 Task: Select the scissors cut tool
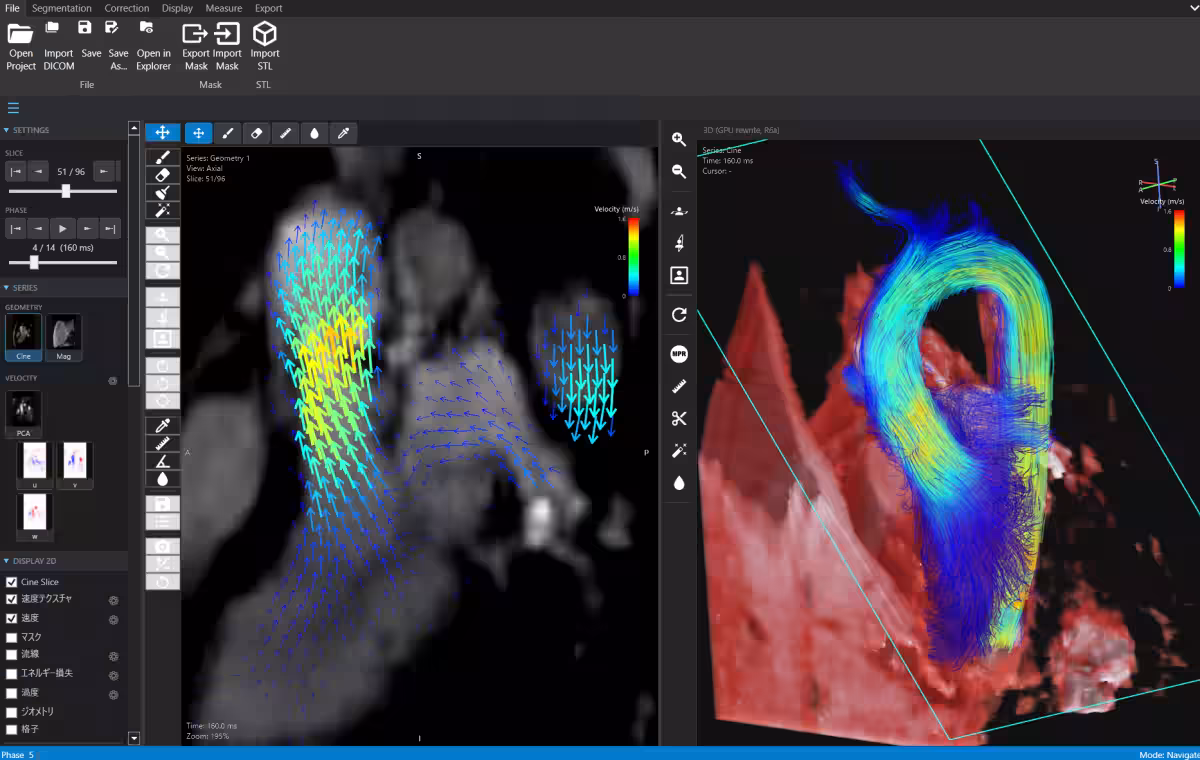click(679, 418)
